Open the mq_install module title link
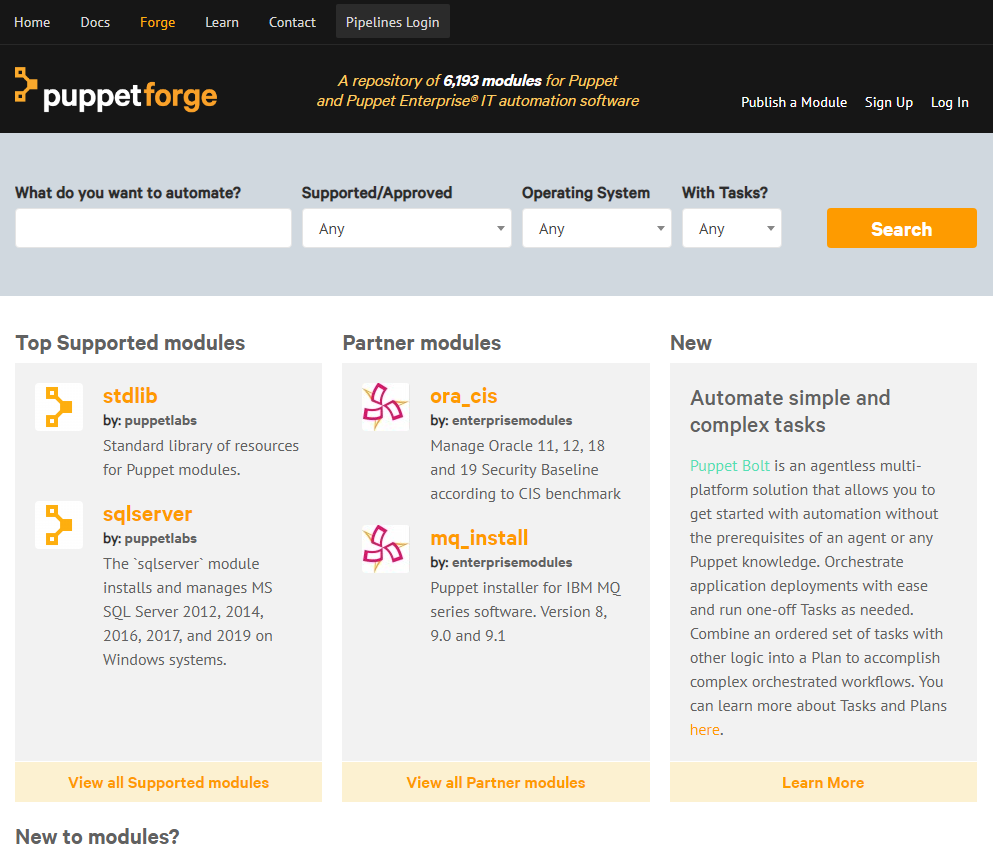Image resolution: width=993 pixels, height=845 pixels. [x=479, y=538]
